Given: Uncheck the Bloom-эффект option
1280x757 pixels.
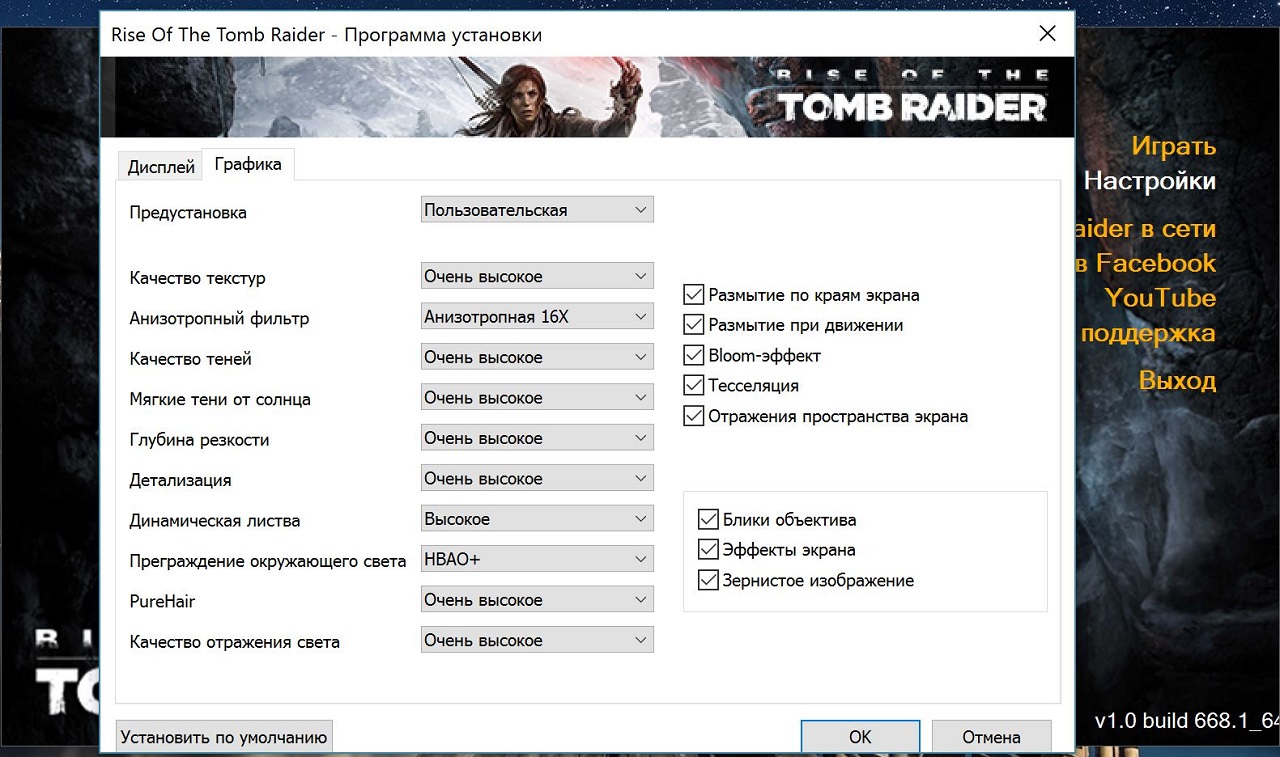Looking at the screenshot, I should pyautogui.click(x=694, y=355).
